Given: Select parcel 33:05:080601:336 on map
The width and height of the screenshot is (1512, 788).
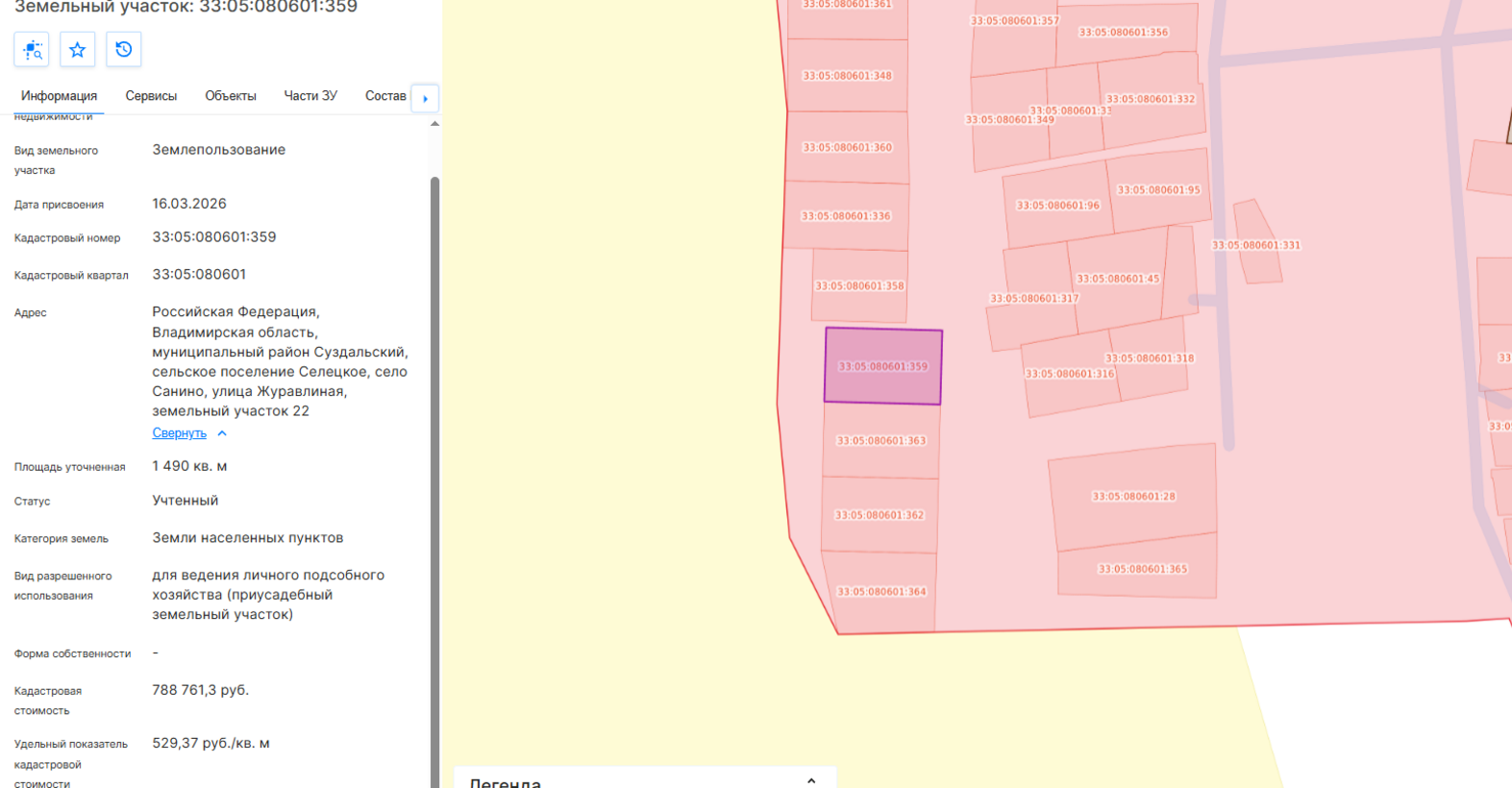Looking at the screenshot, I should tap(846, 216).
